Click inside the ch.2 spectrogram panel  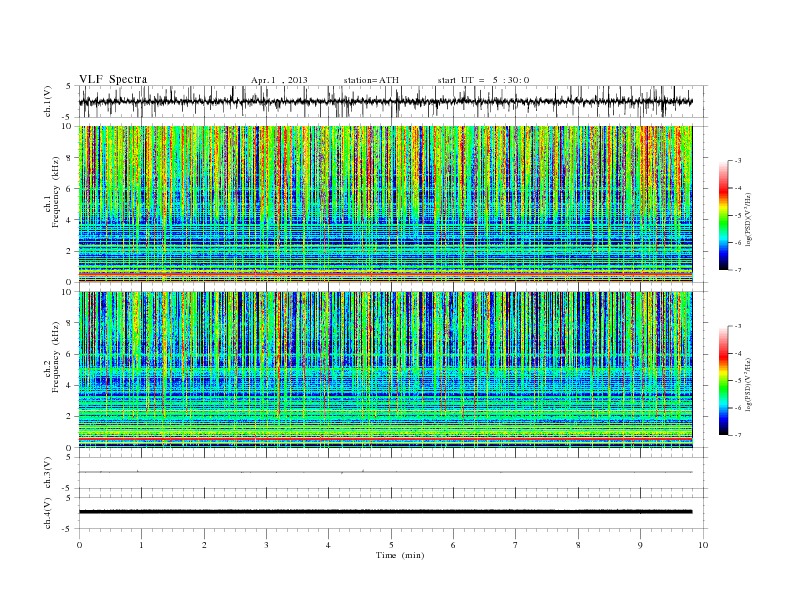click(385, 369)
